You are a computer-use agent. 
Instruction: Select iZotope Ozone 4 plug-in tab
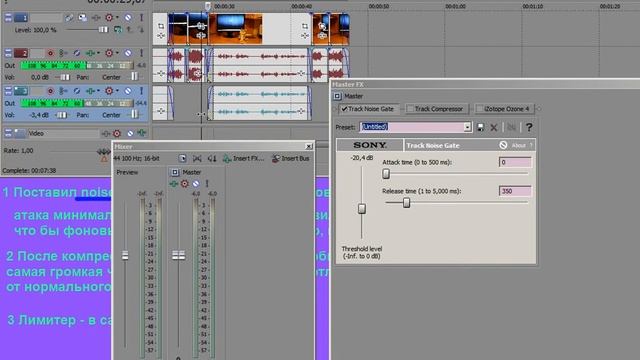[504, 109]
